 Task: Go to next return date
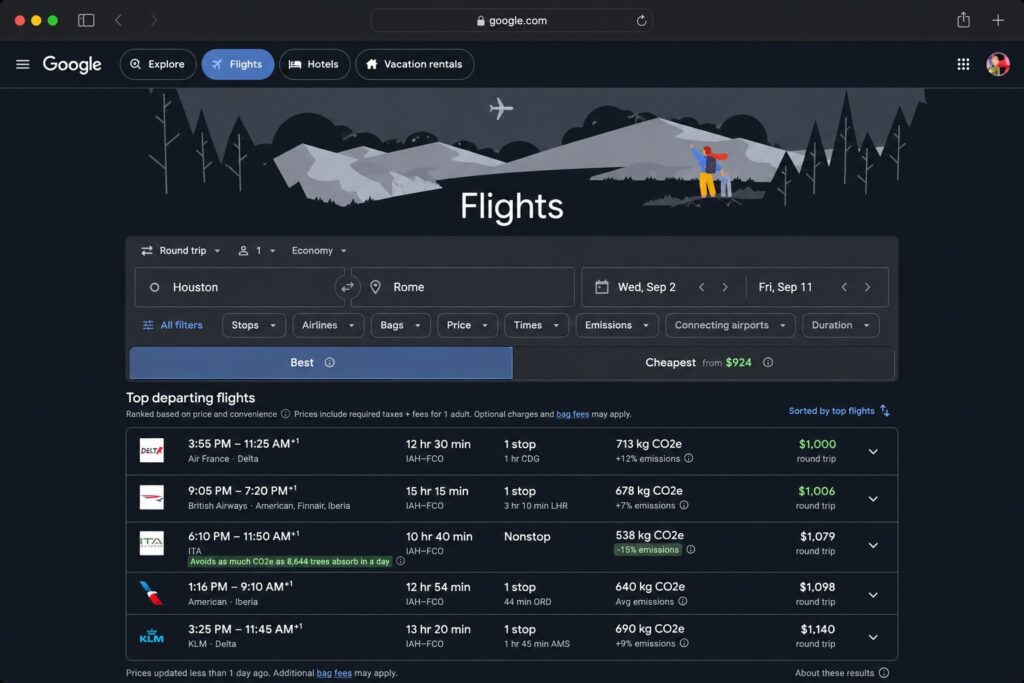click(867, 287)
